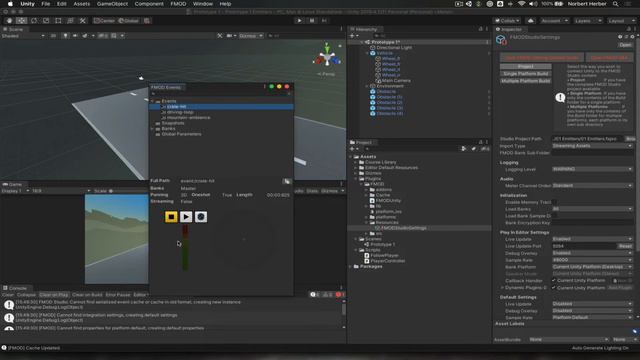The height and width of the screenshot is (360, 640).
Task: Select the crate-hit event row
Action: 221,107
